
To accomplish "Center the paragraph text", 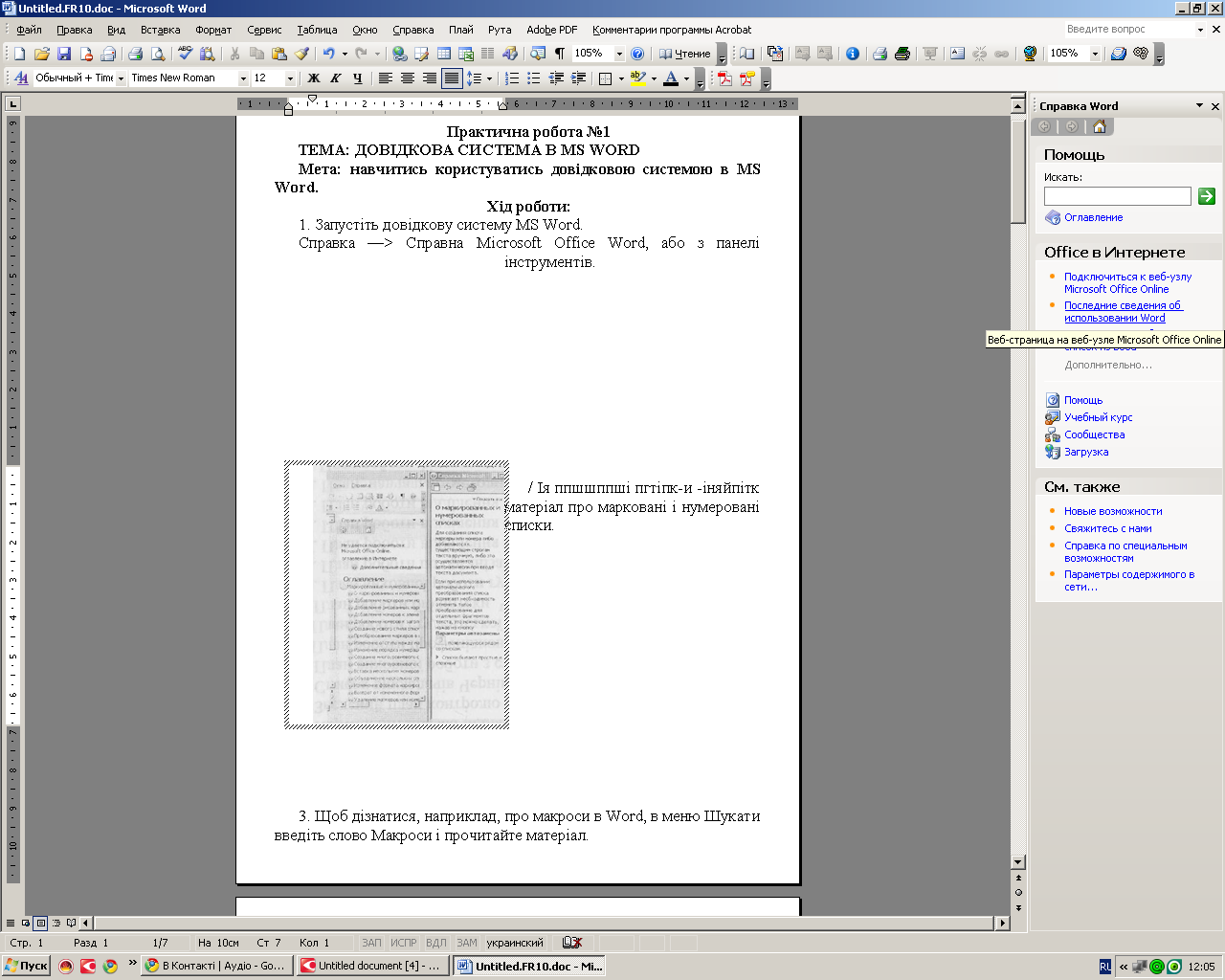I will tap(407, 78).
